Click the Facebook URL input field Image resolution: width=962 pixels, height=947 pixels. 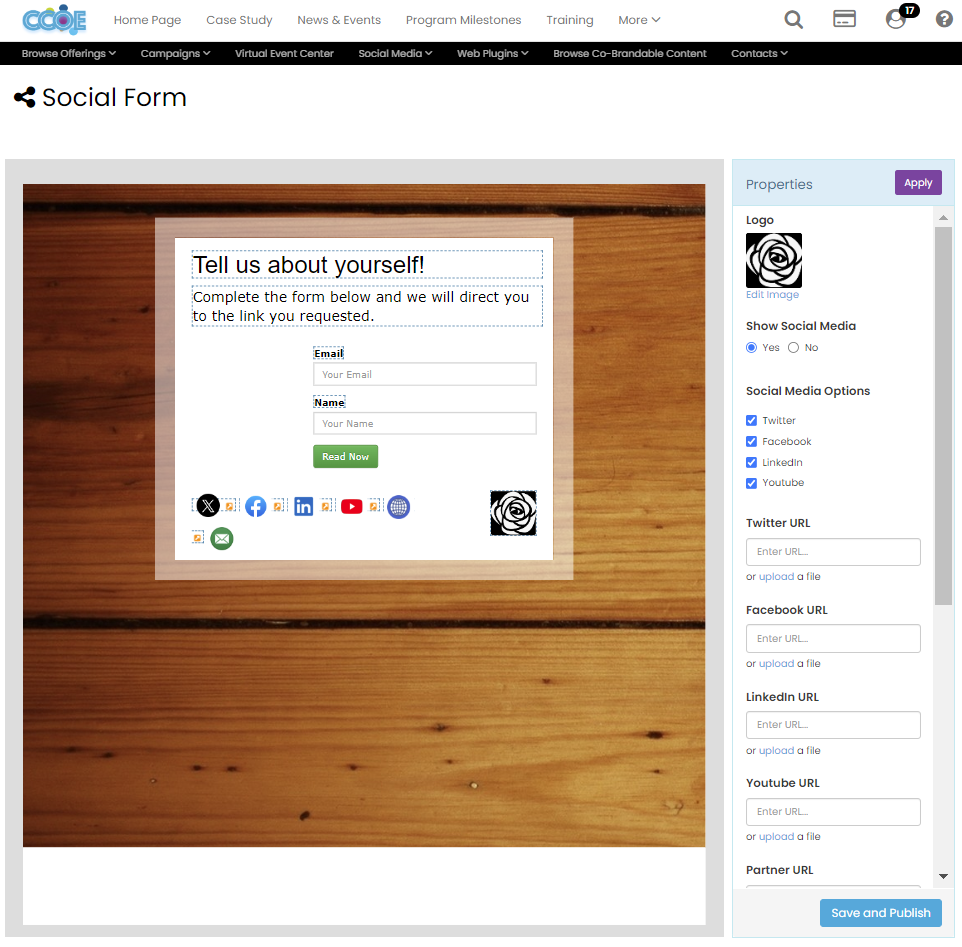[833, 638]
